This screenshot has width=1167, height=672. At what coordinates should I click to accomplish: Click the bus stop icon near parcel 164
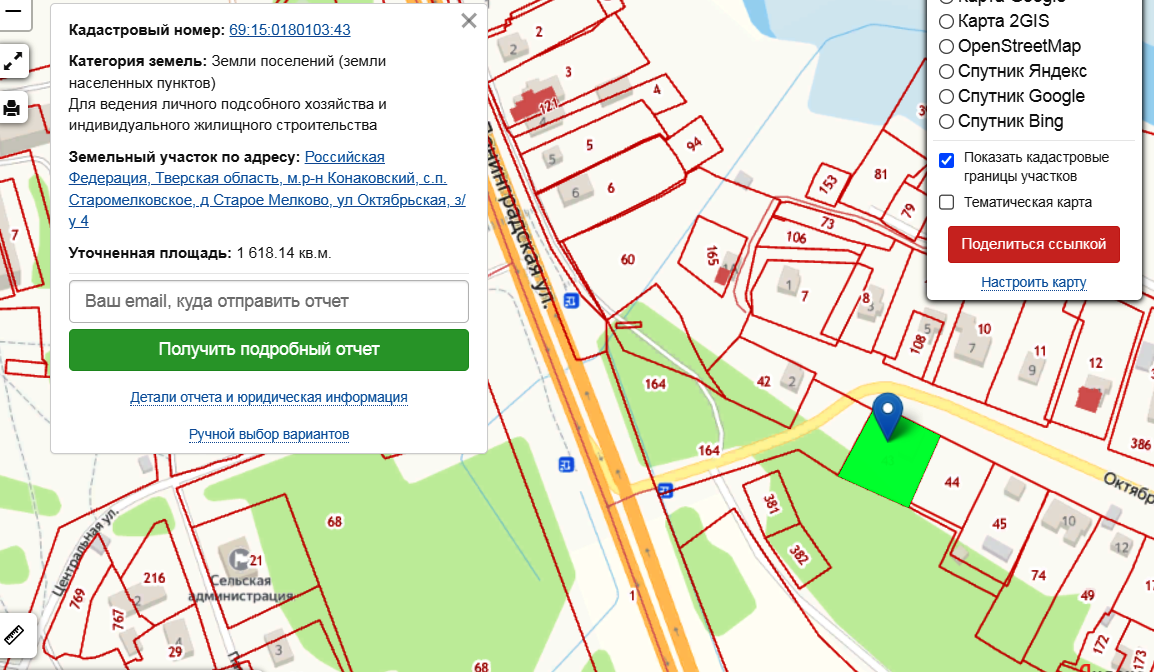(665, 490)
